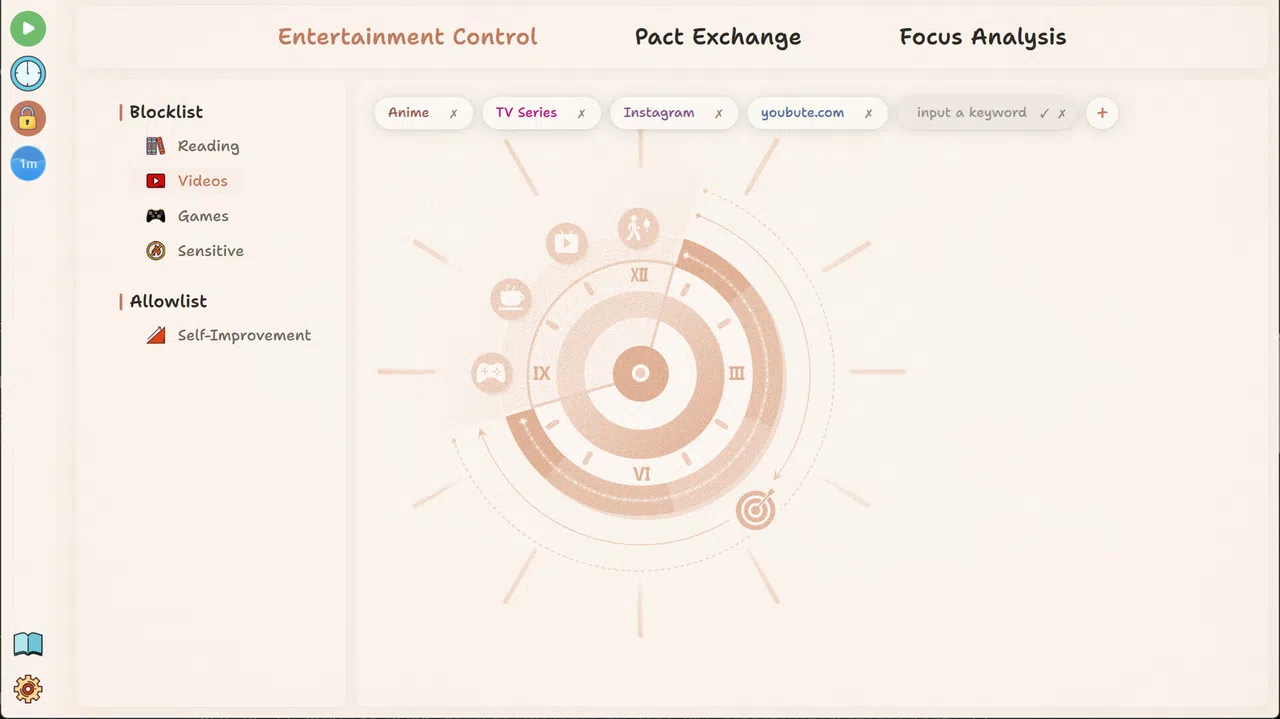Image resolution: width=1280 pixels, height=719 pixels.
Task: Click the youbute.com tag text
Action: click(x=802, y=113)
